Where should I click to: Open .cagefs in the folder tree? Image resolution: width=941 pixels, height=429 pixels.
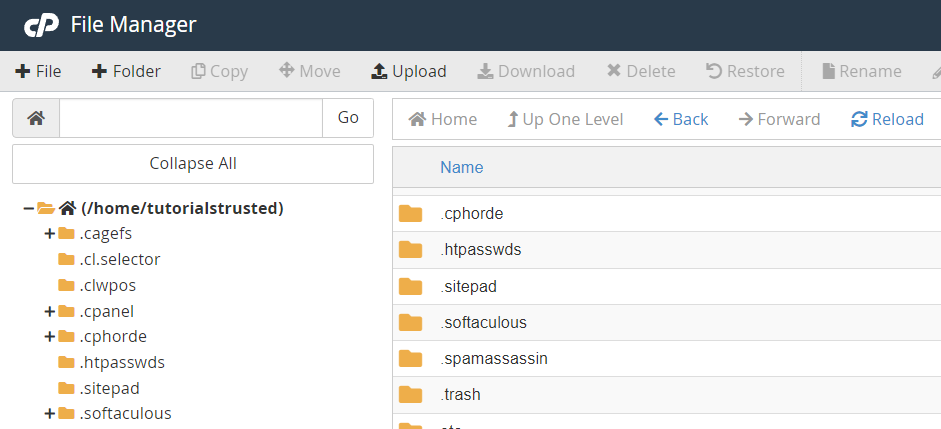(x=106, y=233)
